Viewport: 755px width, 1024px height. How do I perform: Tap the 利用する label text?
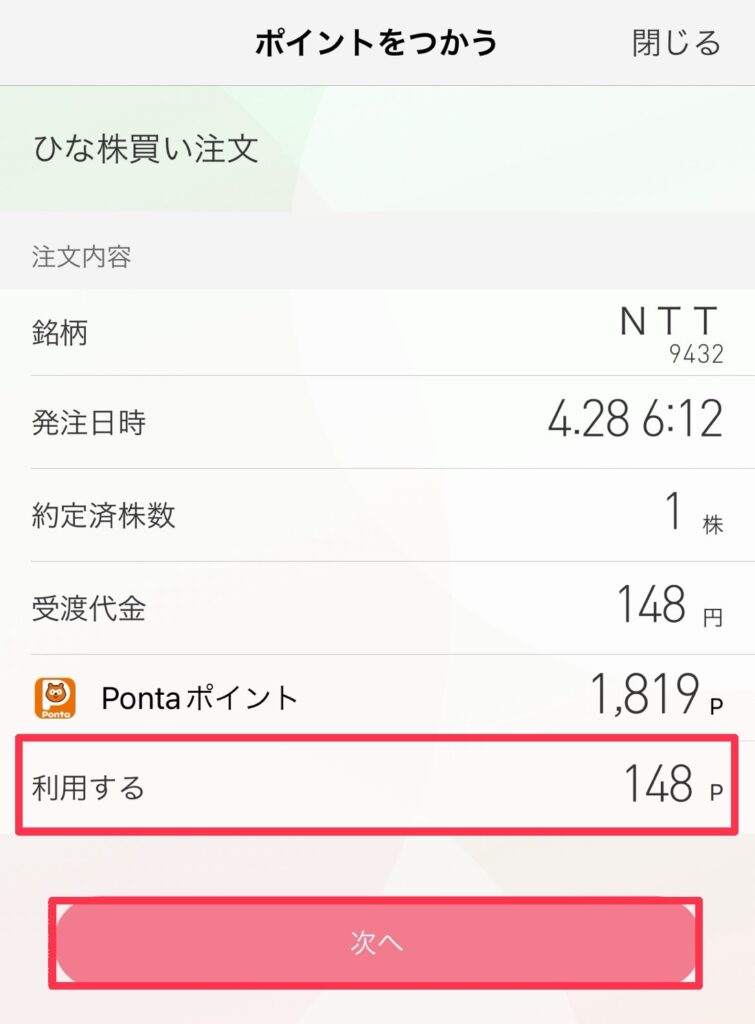[x=88, y=787]
